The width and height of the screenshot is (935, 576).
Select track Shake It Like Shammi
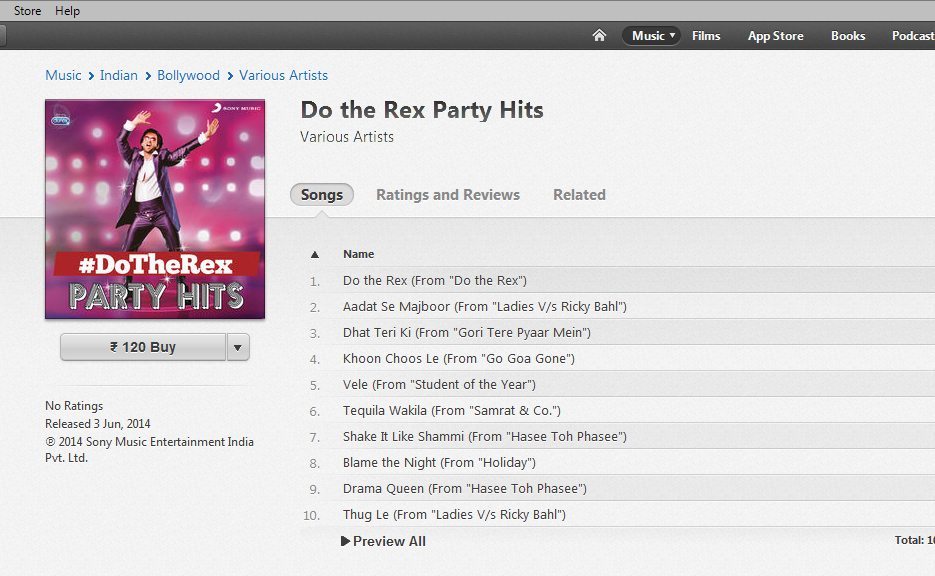[618, 436]
